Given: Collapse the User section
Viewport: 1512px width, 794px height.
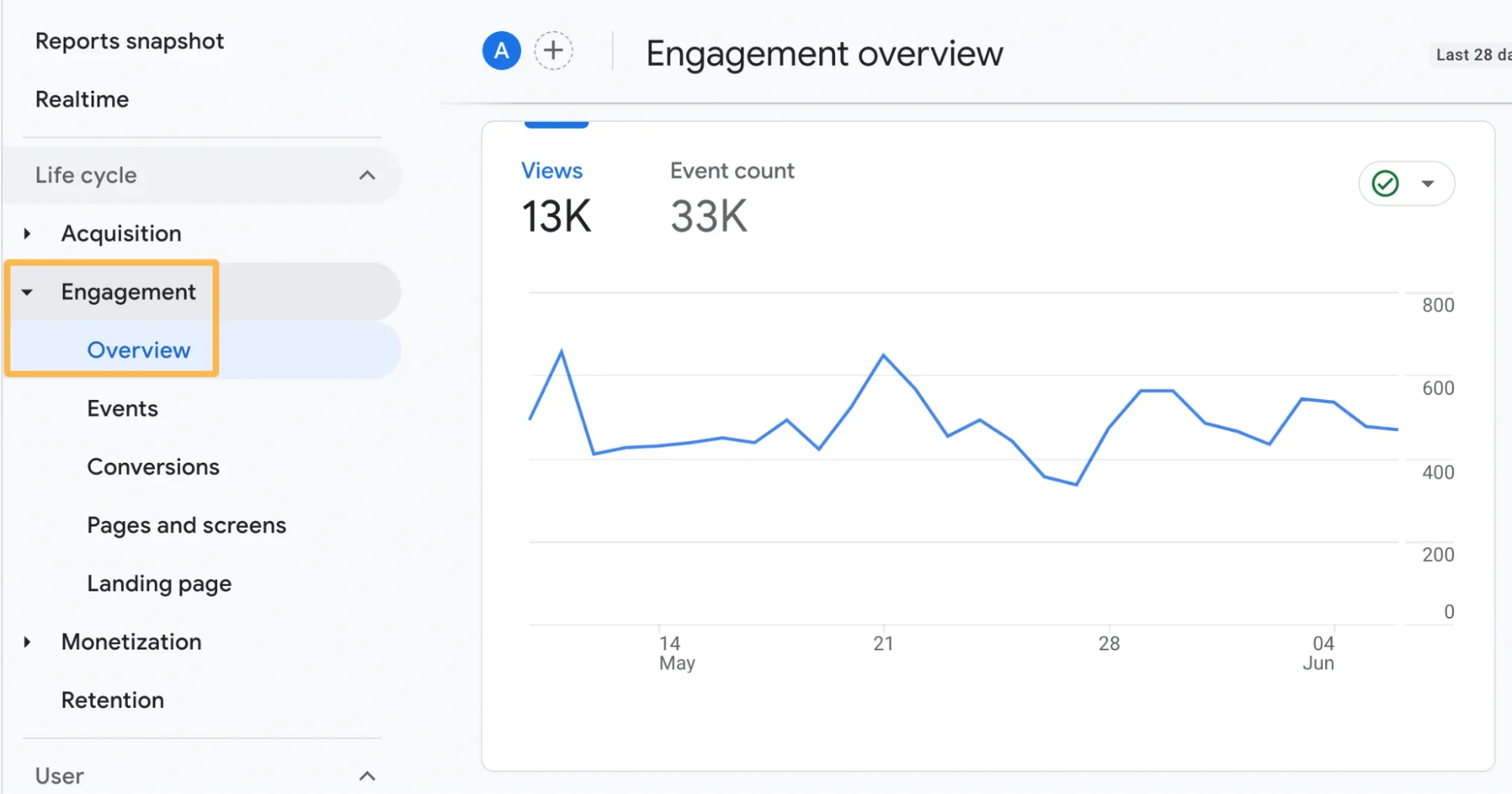Looking at the screenshot, I should 368,775.
